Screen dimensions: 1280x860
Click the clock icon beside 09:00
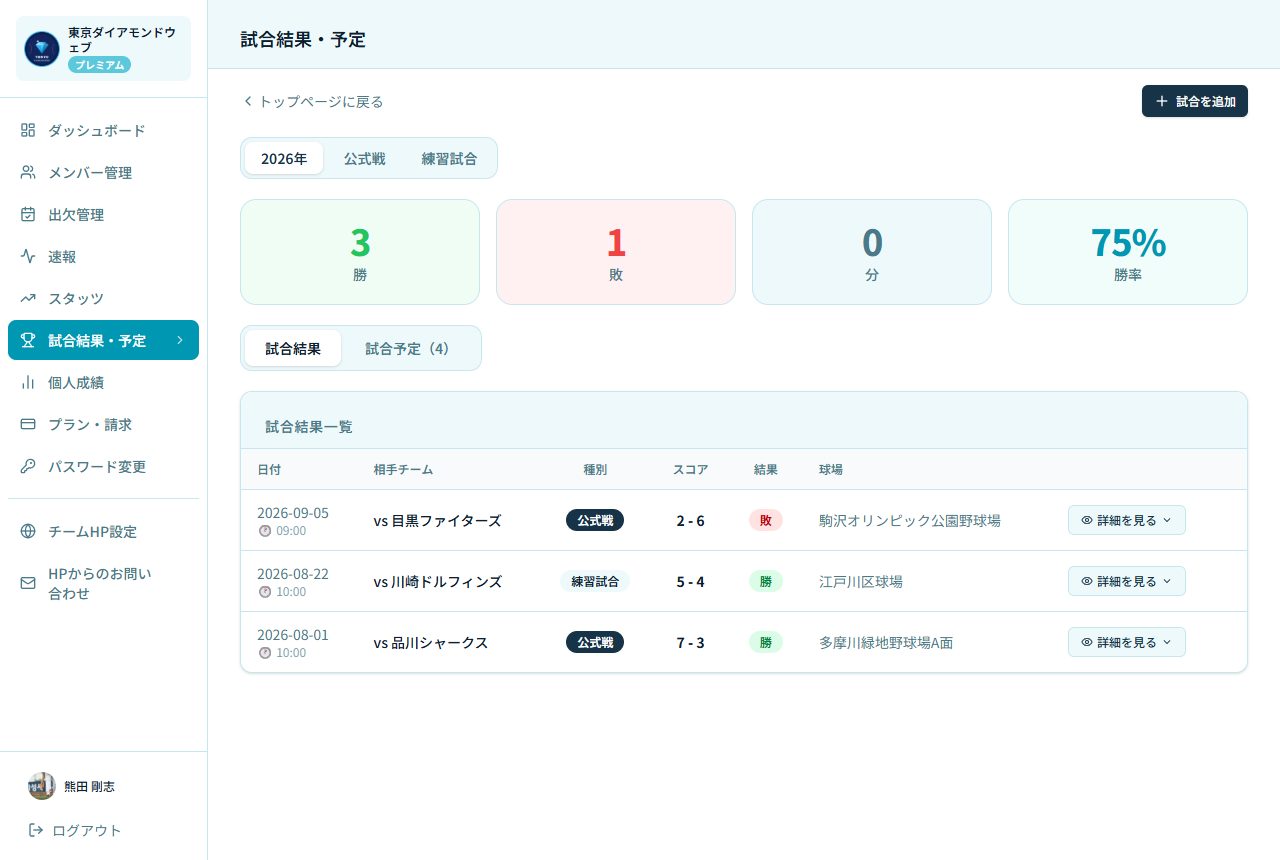[x=265, y=531]
